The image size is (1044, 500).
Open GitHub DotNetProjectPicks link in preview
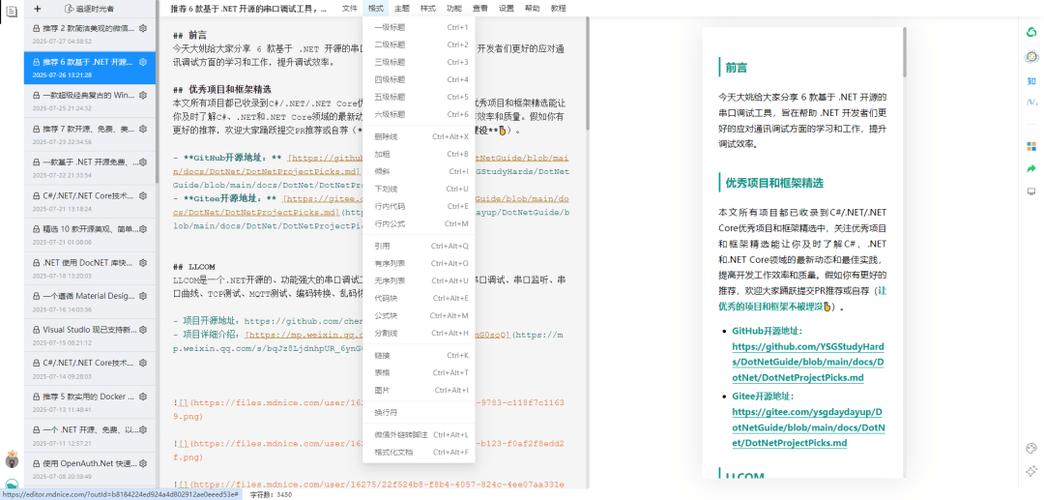tap(808, 362)
